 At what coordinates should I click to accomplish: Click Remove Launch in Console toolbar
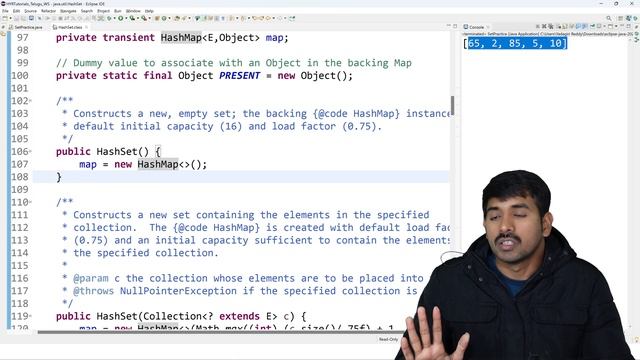544,27
